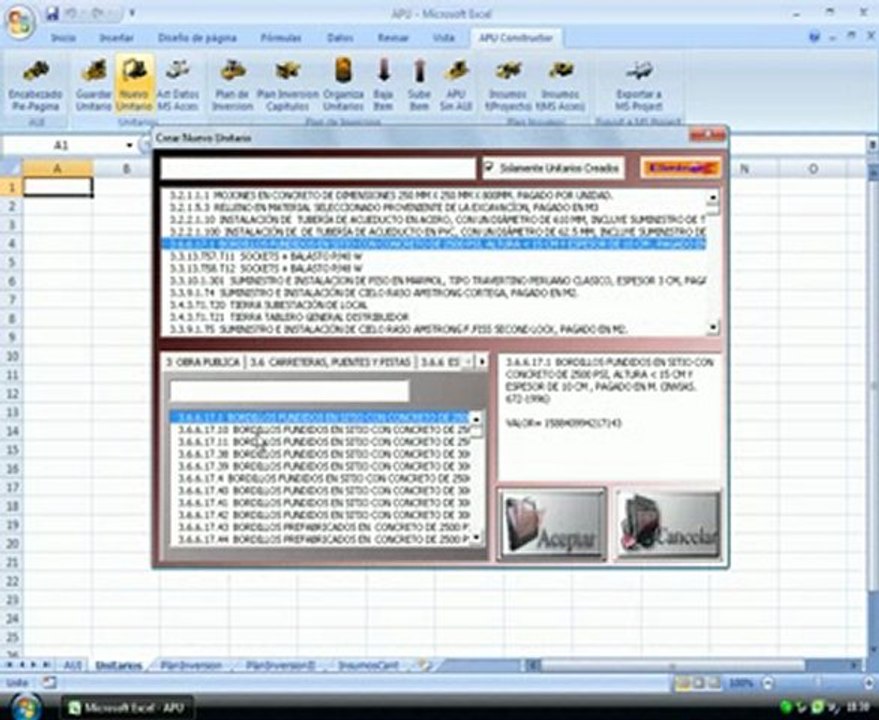
Task: Select 3.6 CARRETERAS, PUENTES Y PISTAS tab
Action: point(330,362)
